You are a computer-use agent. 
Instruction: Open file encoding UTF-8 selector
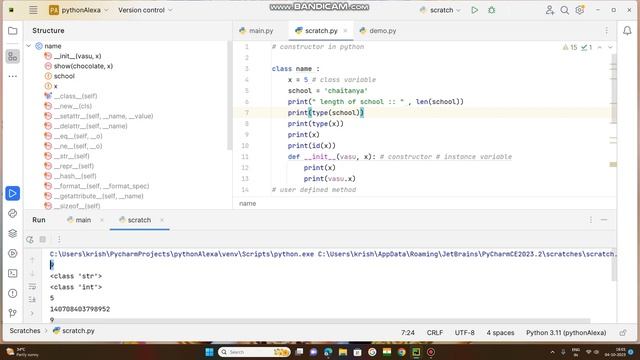pos(464,333)
